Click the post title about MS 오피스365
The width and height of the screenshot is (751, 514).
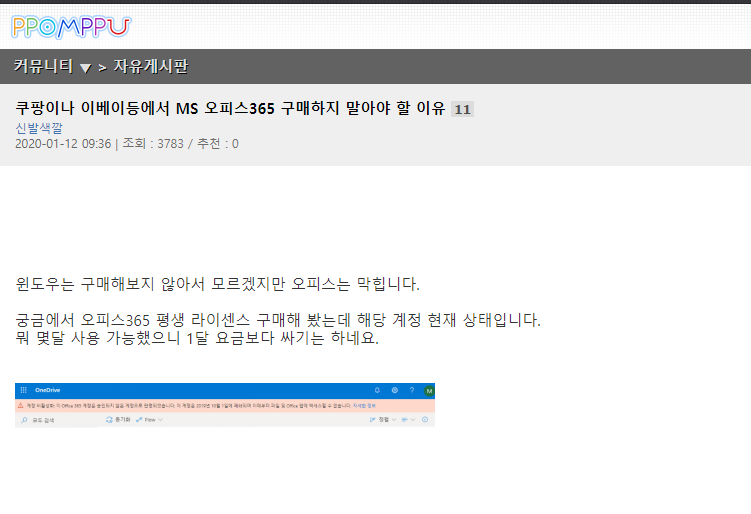(230, 108)
